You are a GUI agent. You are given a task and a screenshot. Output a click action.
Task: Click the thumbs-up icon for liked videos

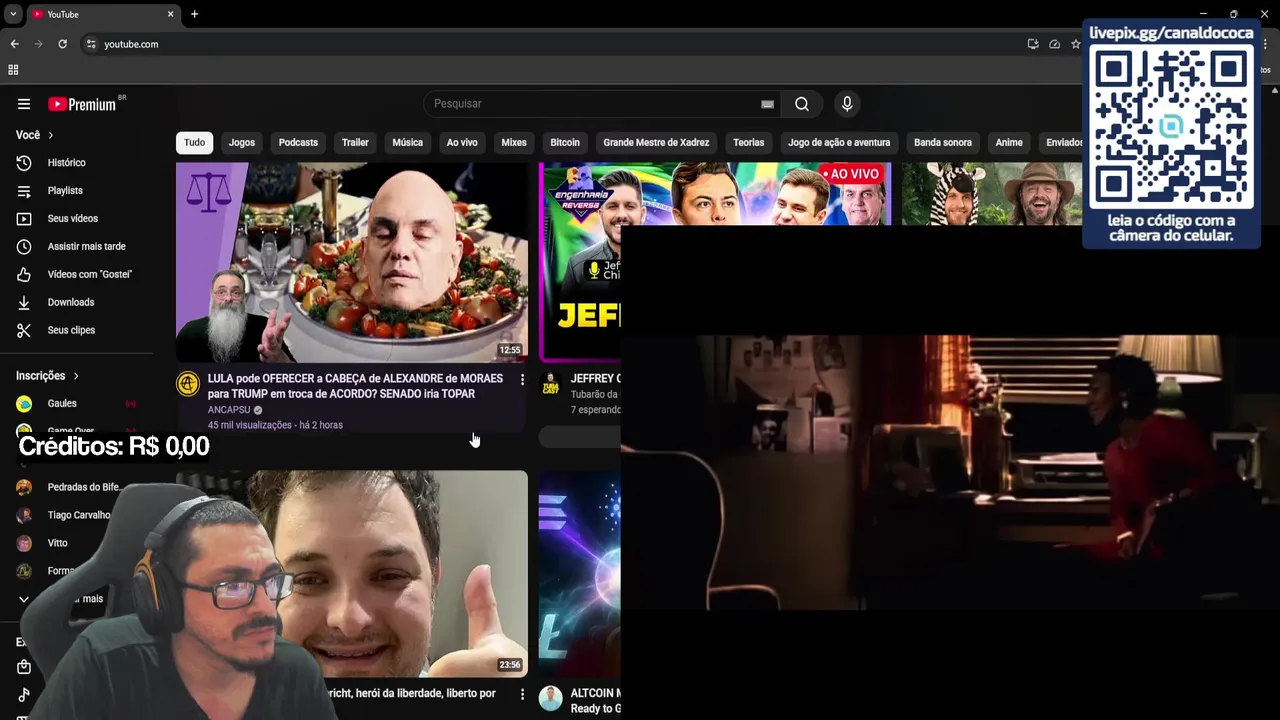click(x=24, y=274)
